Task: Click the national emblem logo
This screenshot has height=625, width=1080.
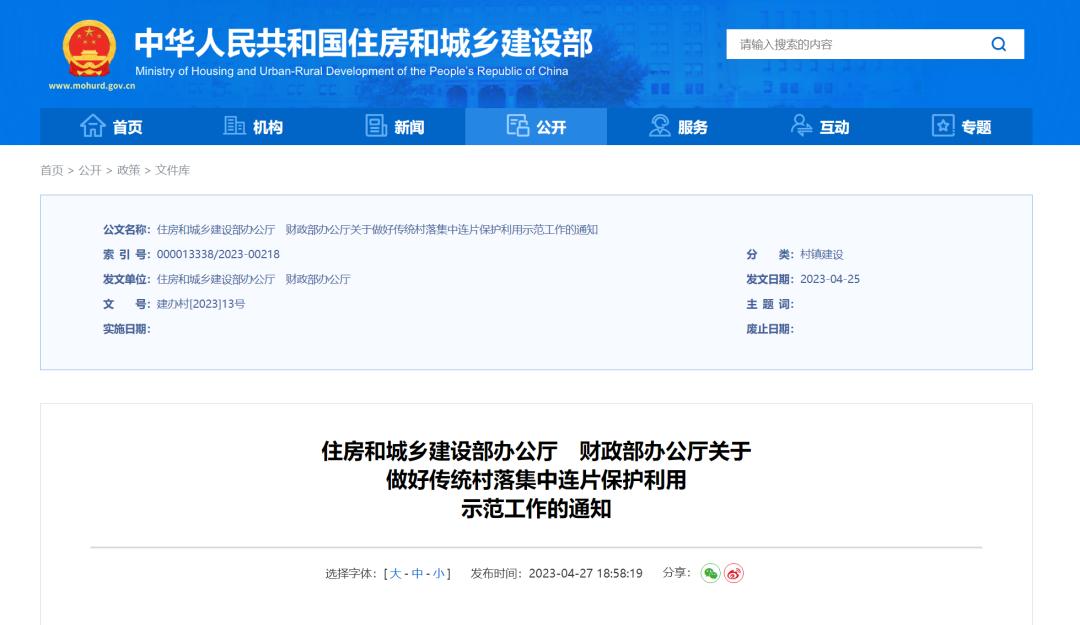Action: coord(90,48)
